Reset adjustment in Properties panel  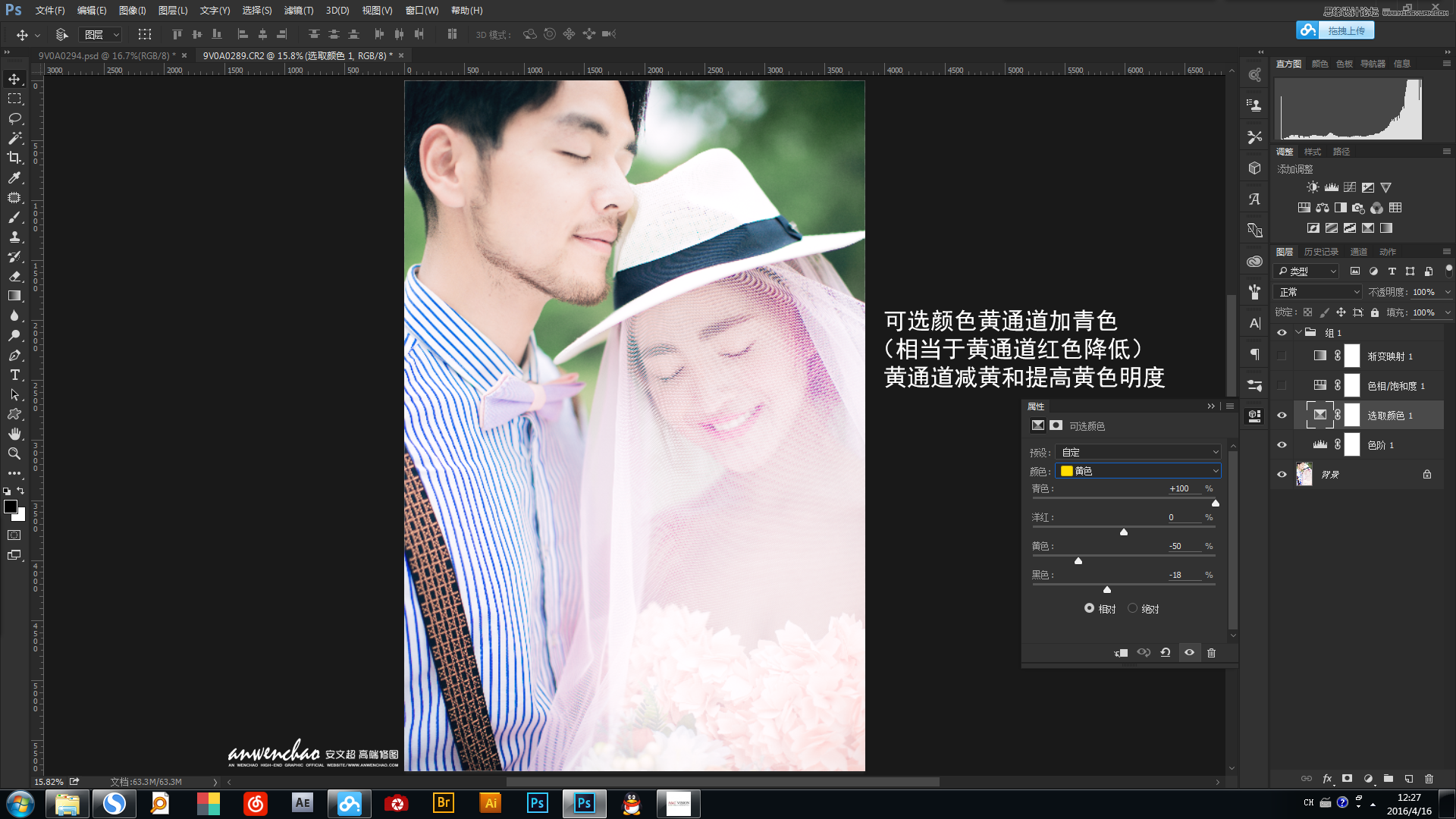[x=1166, y=653]
